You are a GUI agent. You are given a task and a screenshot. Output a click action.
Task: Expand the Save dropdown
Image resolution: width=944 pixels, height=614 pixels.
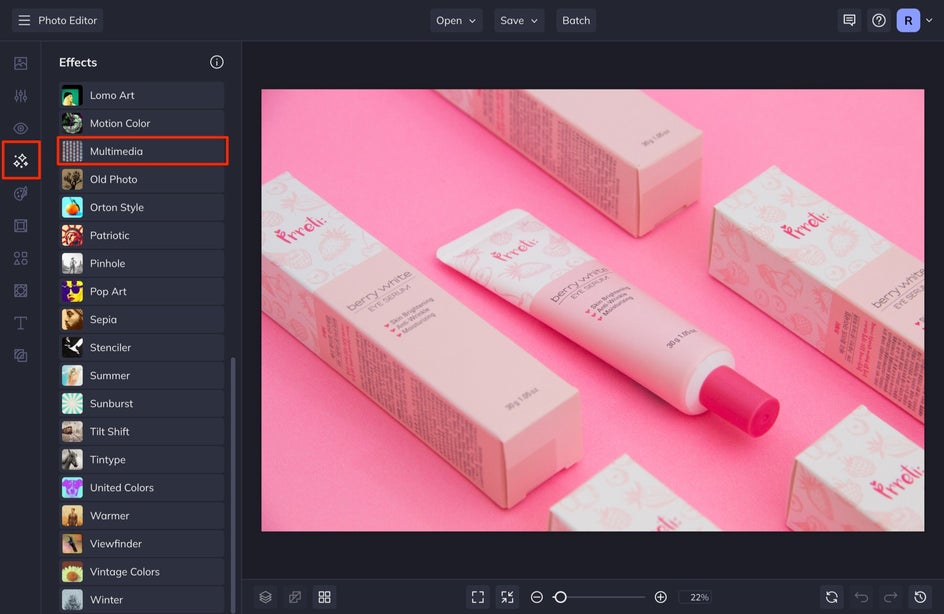(x=519, y=20)
